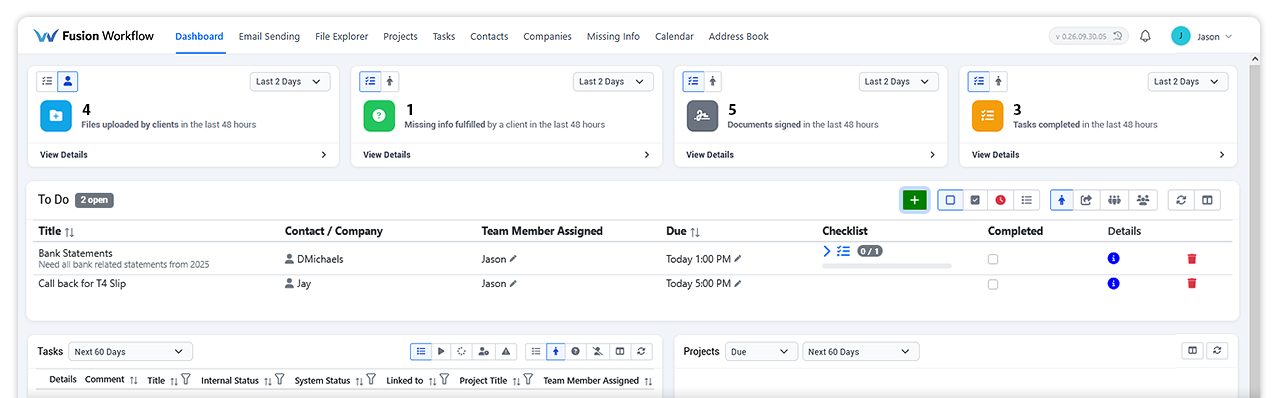Show all To Do items with list icon
Screen dimensions: 1279x398
tap(1026, 200)
